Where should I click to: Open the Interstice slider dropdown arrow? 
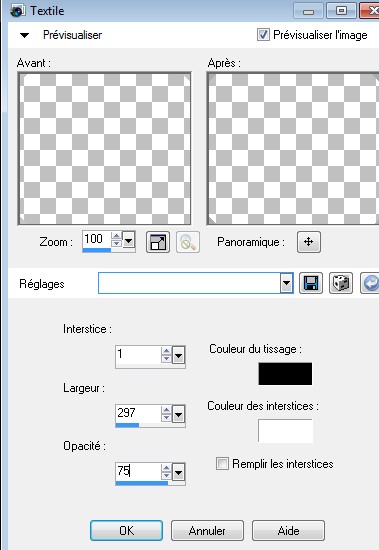tap(179, 356)
